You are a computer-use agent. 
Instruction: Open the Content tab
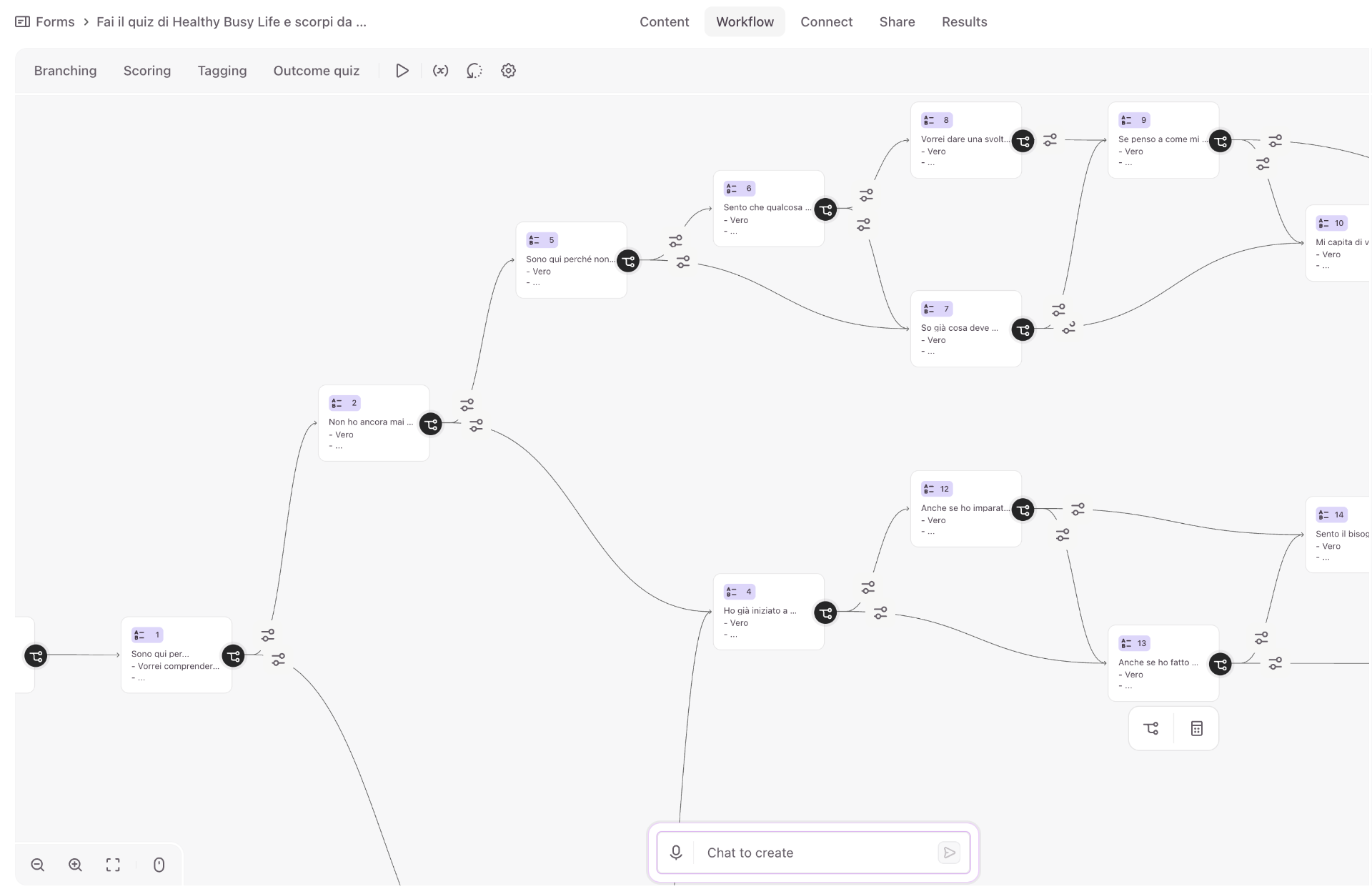[x=664, y=21]
